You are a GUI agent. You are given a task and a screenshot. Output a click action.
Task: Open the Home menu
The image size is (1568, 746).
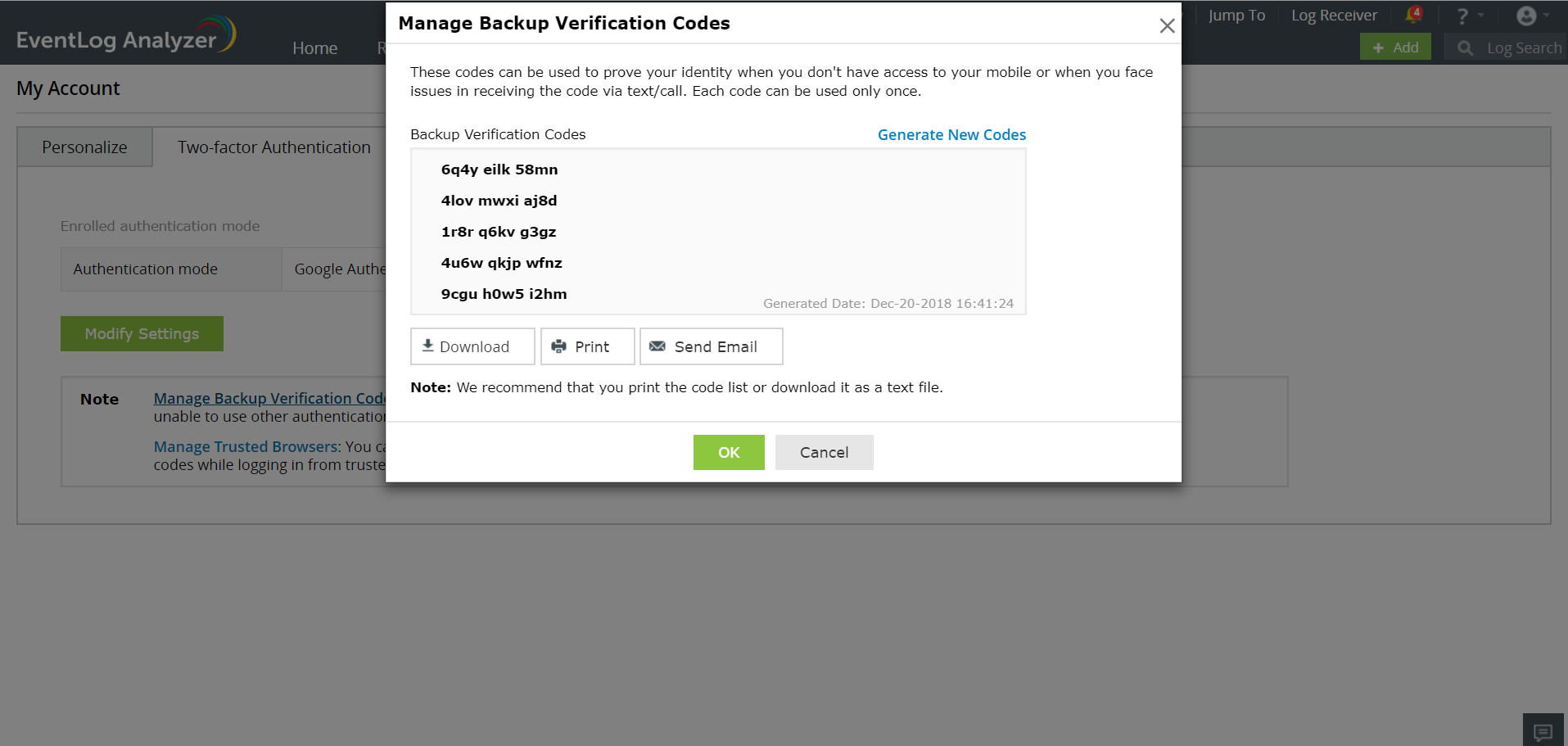point(314,48)
